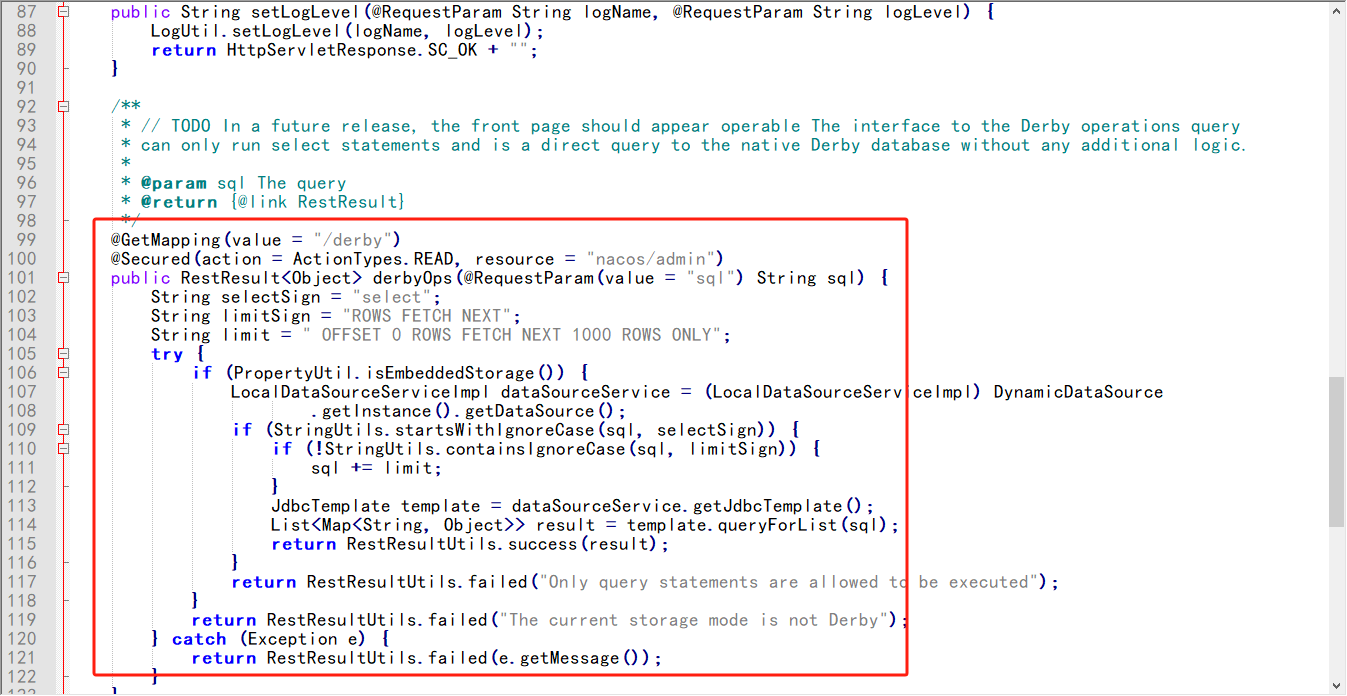Collapse the fold marker at line 87
Viewport: 1347px width, 696px height.
pos(64,12)
